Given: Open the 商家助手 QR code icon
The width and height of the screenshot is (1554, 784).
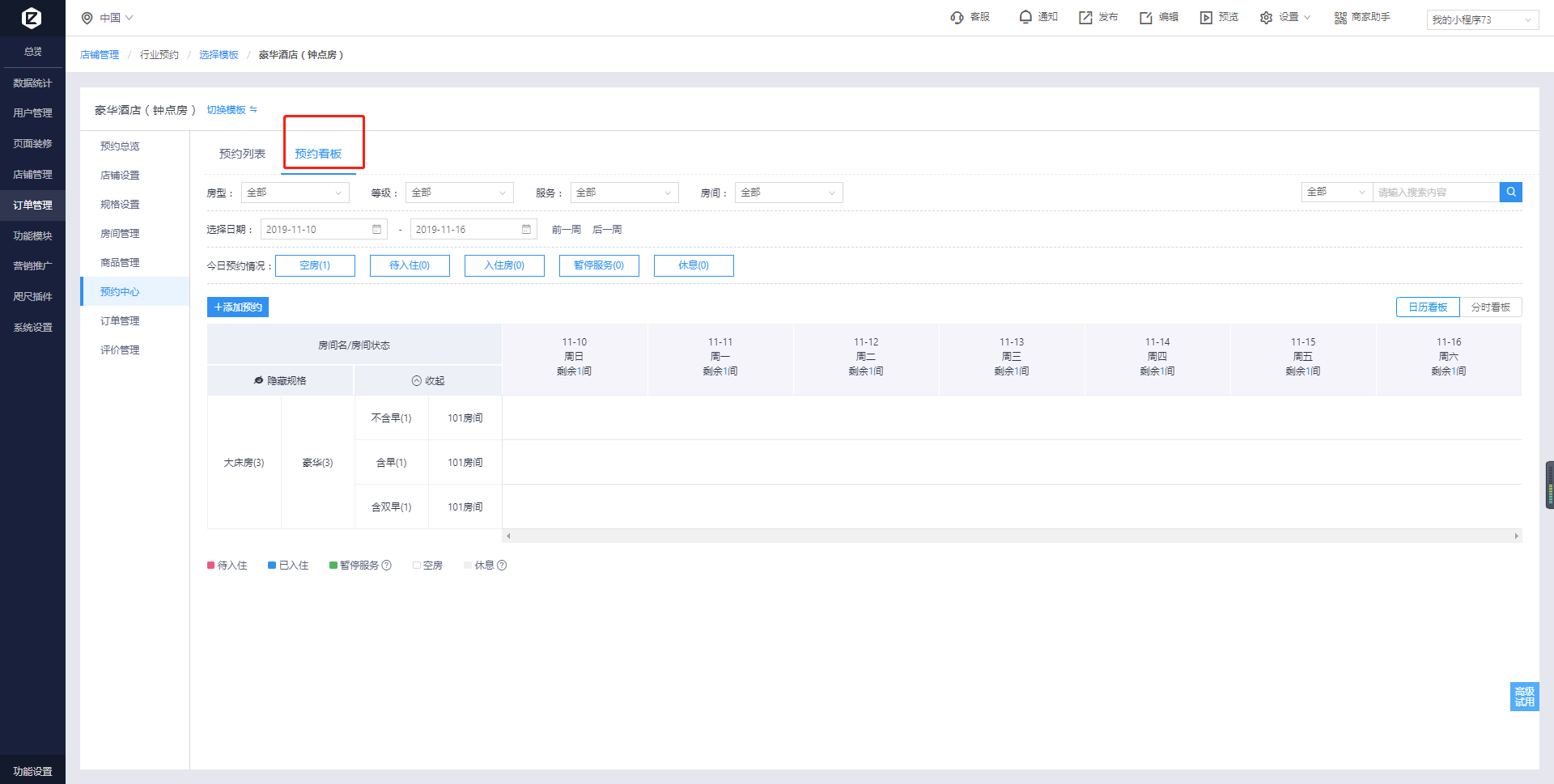Looking at the screenshot, I should click(x=1340, y=17).
